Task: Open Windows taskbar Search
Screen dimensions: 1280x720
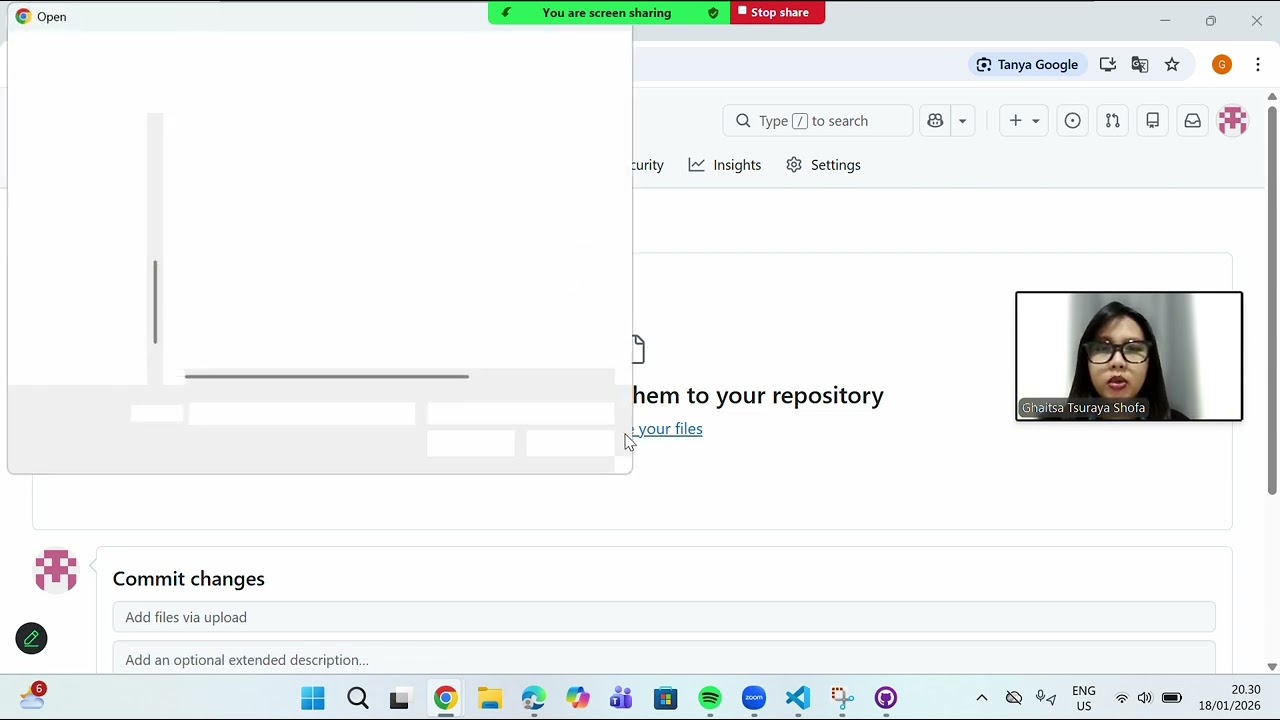Action: click(358, 698)
